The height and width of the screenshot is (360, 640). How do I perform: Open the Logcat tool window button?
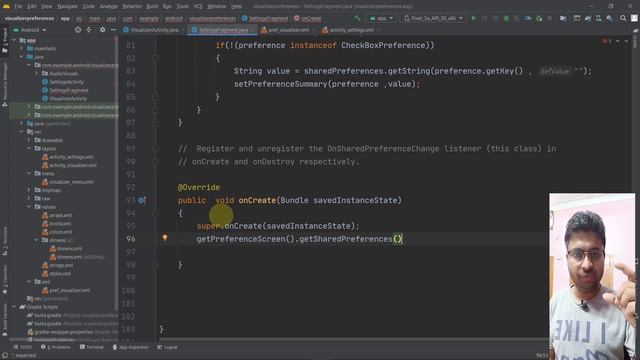click(167, 347)
